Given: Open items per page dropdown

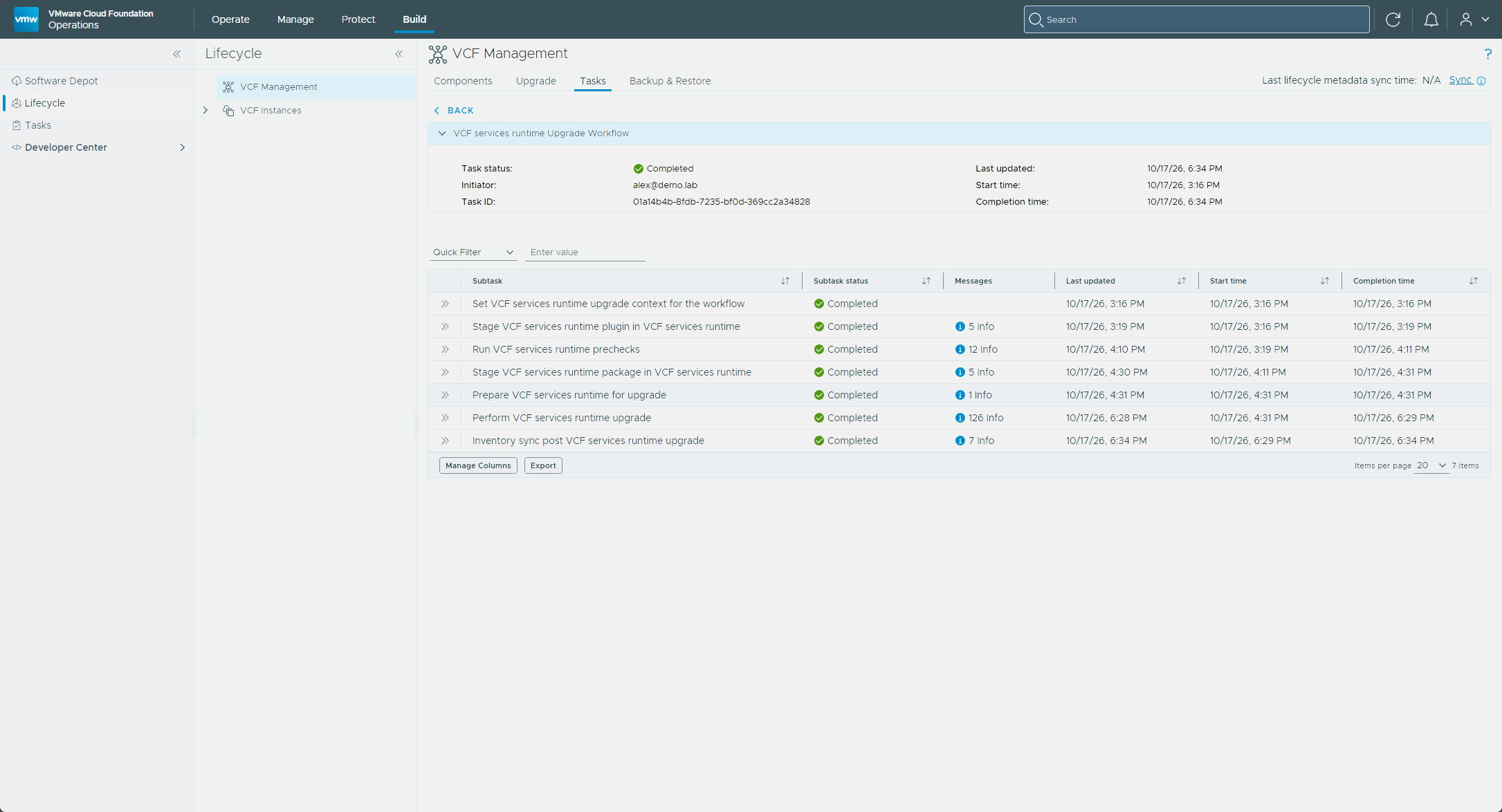Looking at the screenshot, I should click(1431, 465).
